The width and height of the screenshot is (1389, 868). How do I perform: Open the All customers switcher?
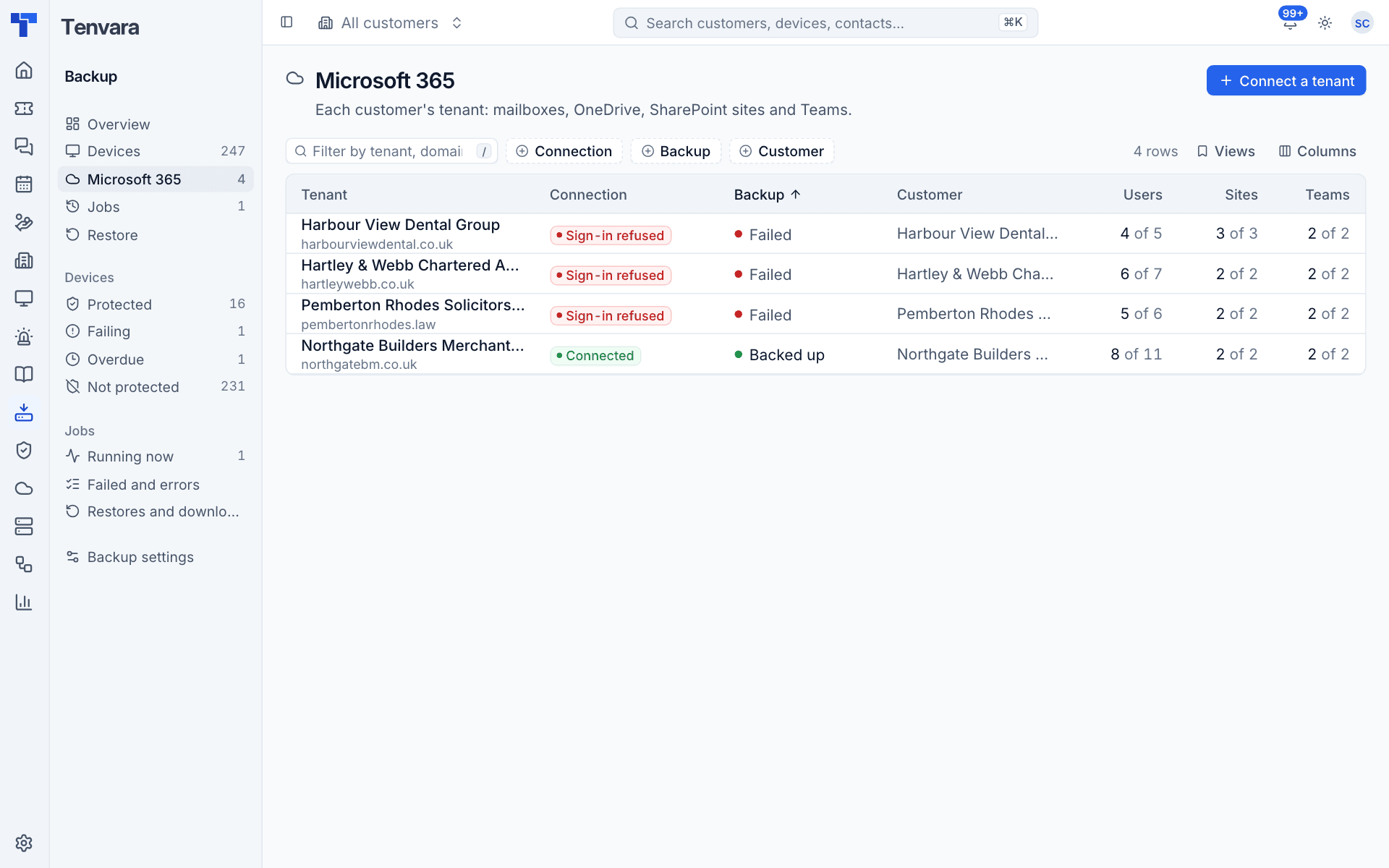(x=391, y=23)
